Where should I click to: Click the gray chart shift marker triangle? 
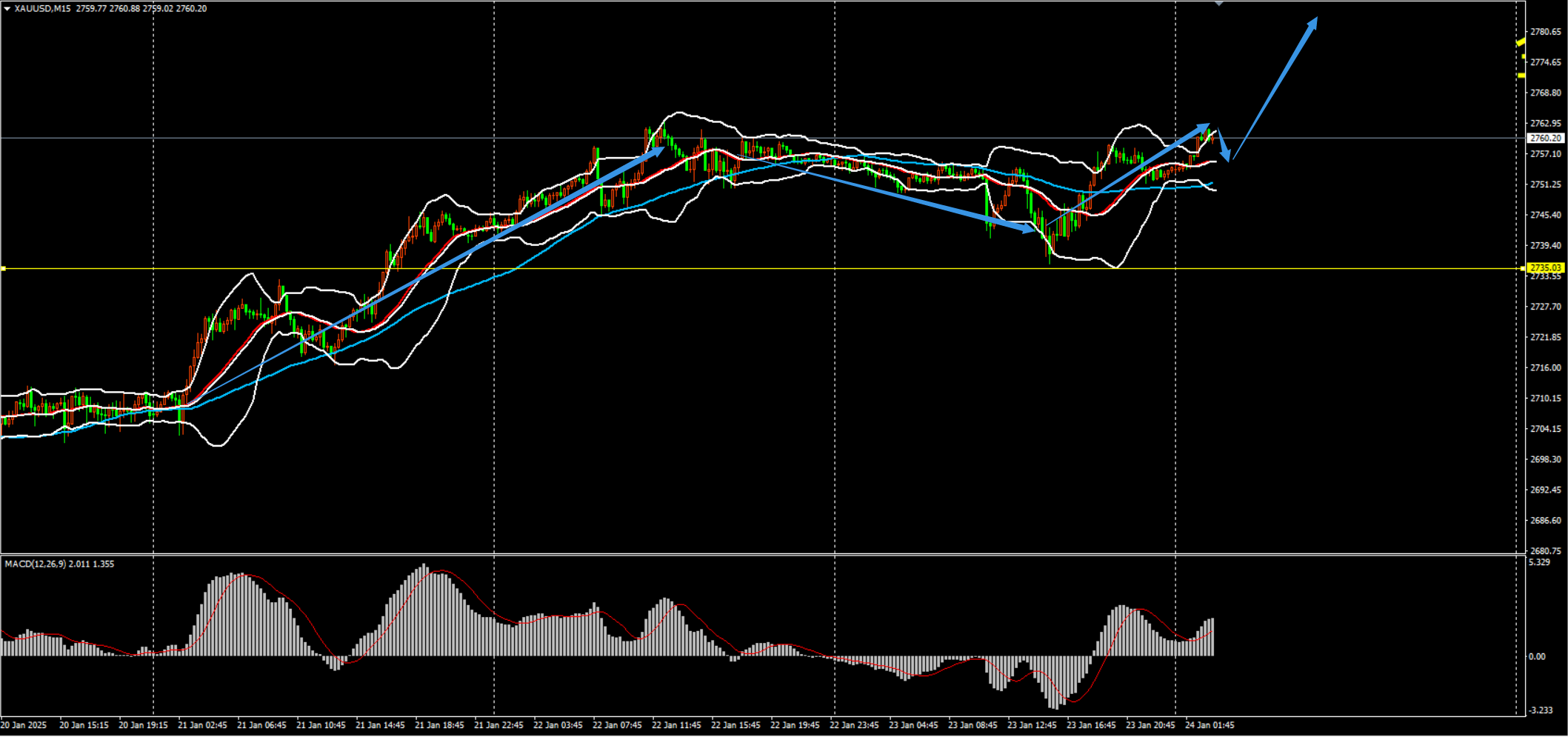tap(1219, 4)
